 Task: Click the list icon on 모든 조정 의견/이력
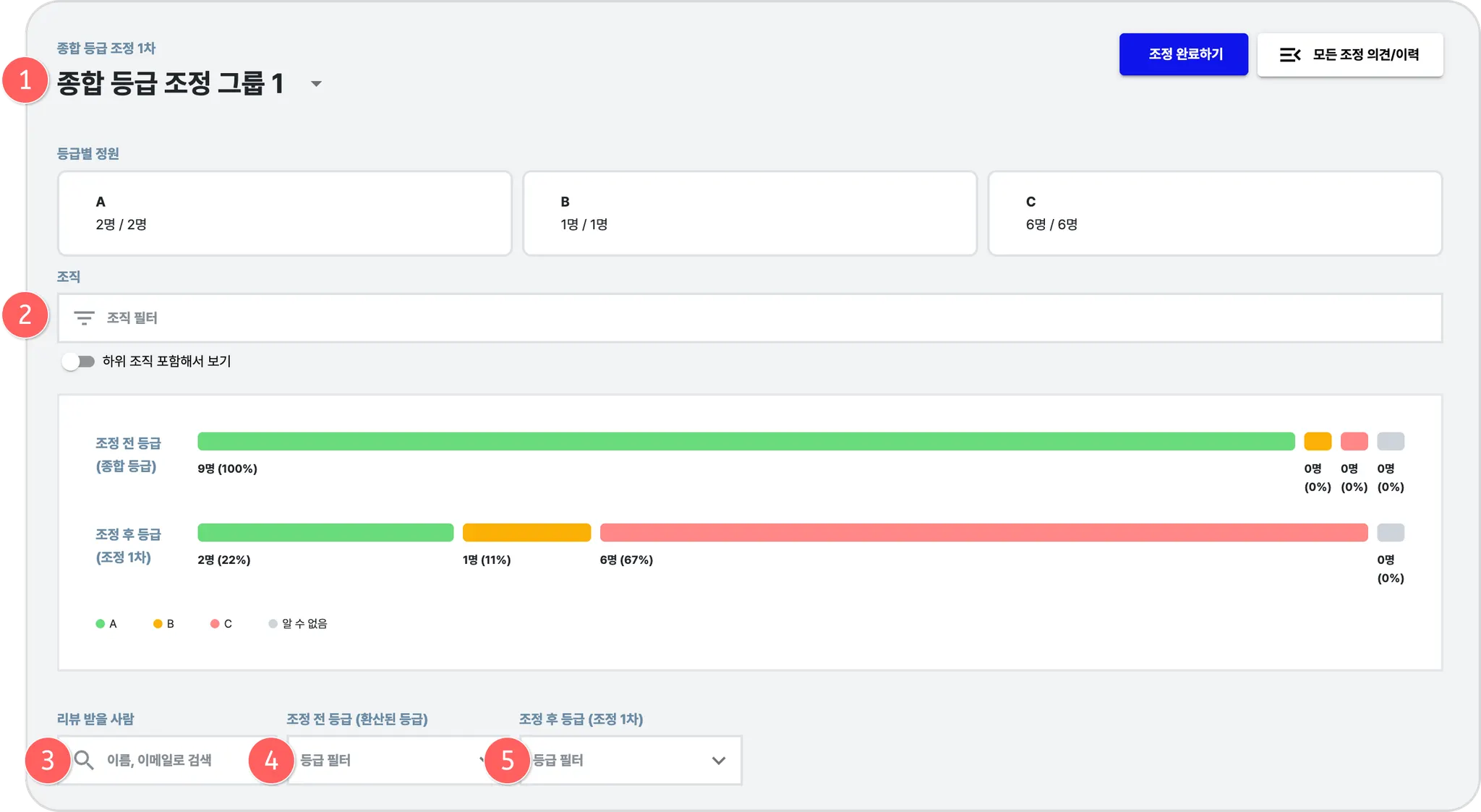click(x=1290, y=55)
